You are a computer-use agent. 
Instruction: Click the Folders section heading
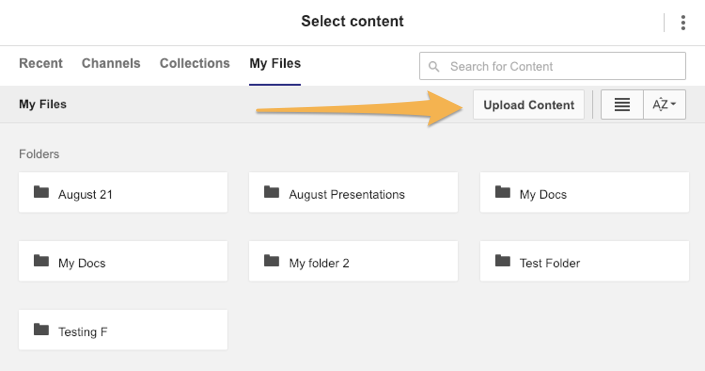tap(39, 154)
